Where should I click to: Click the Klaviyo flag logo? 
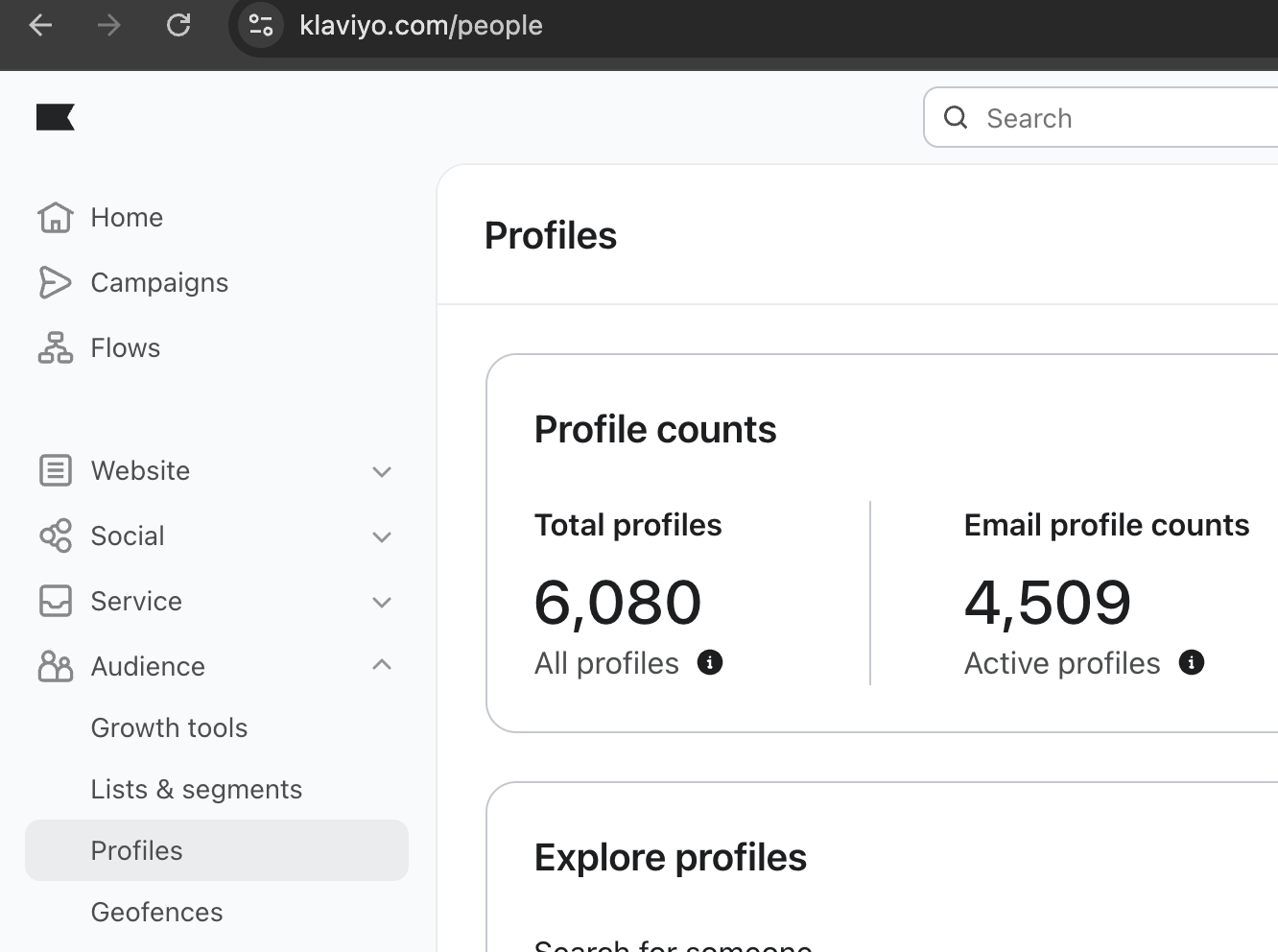click(55, 117)
